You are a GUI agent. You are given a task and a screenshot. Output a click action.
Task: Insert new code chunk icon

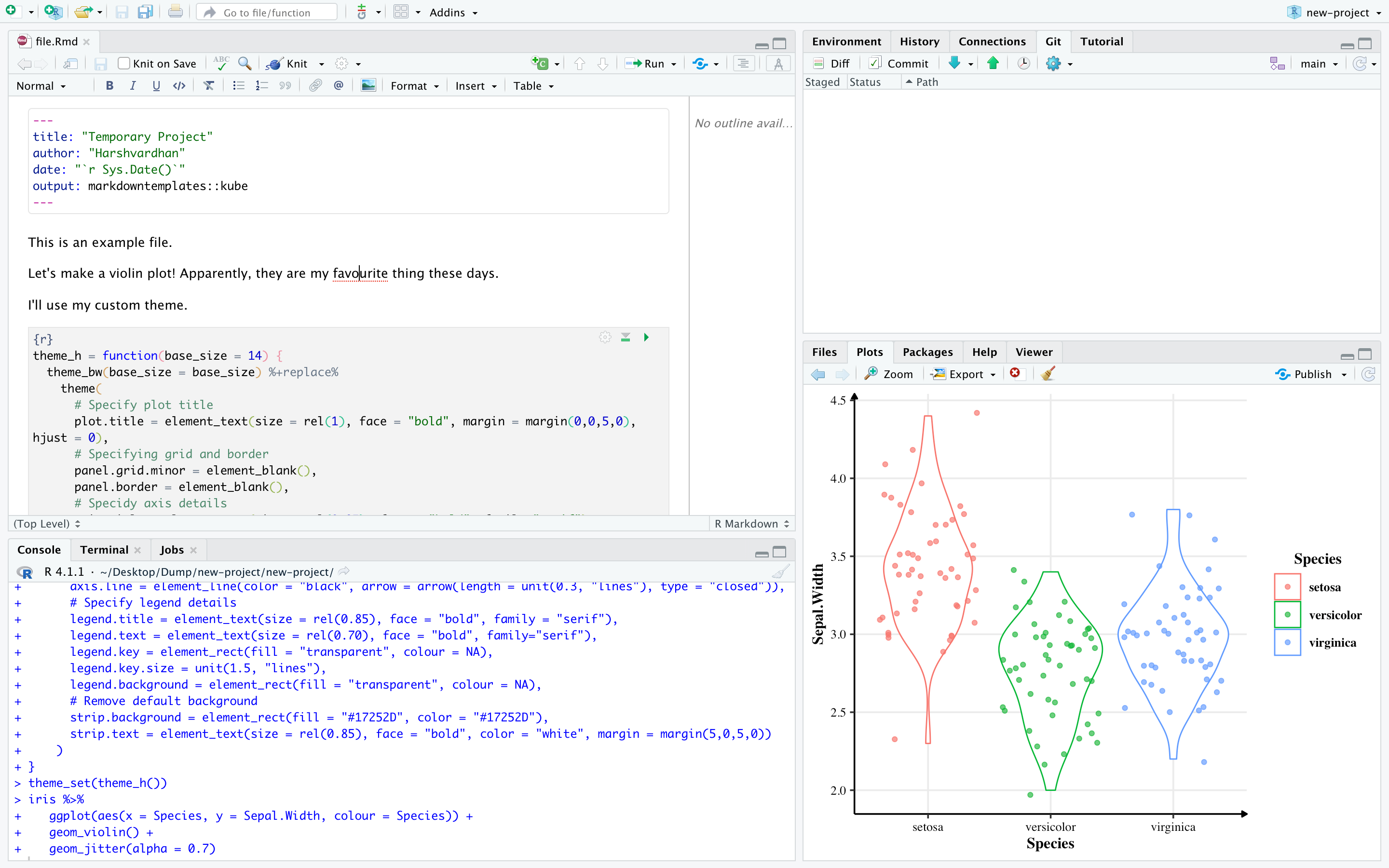pyautogui.click(x=540, y=63)
